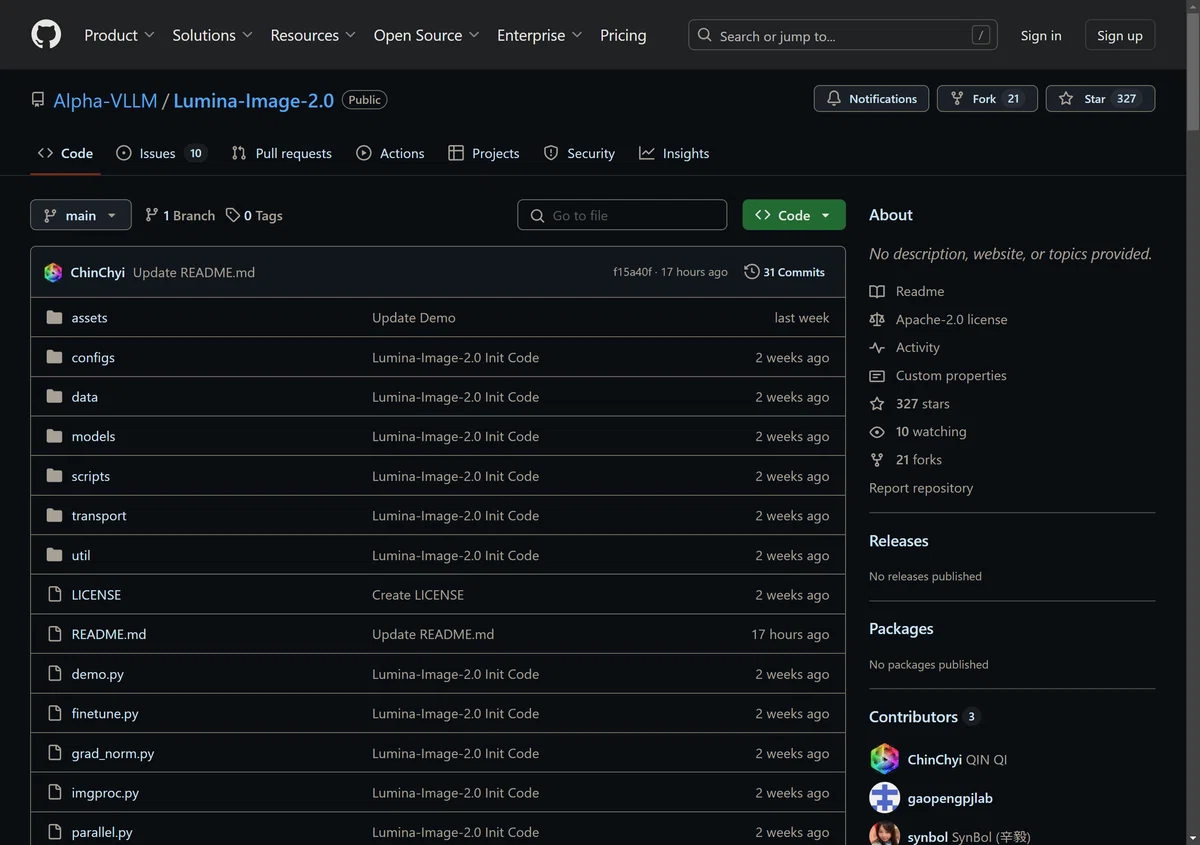Screen dimensions: 1200x845
Task: Expand the Product menu
Action: click(119, 35)
